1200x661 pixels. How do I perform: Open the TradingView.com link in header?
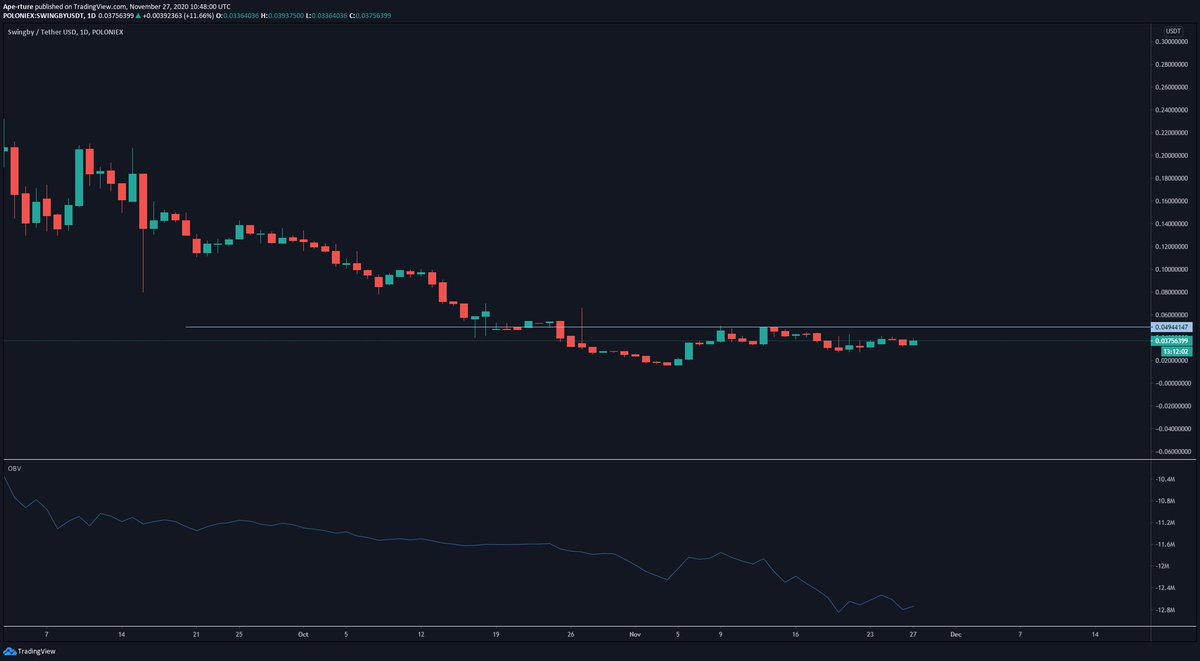point(99,7)
